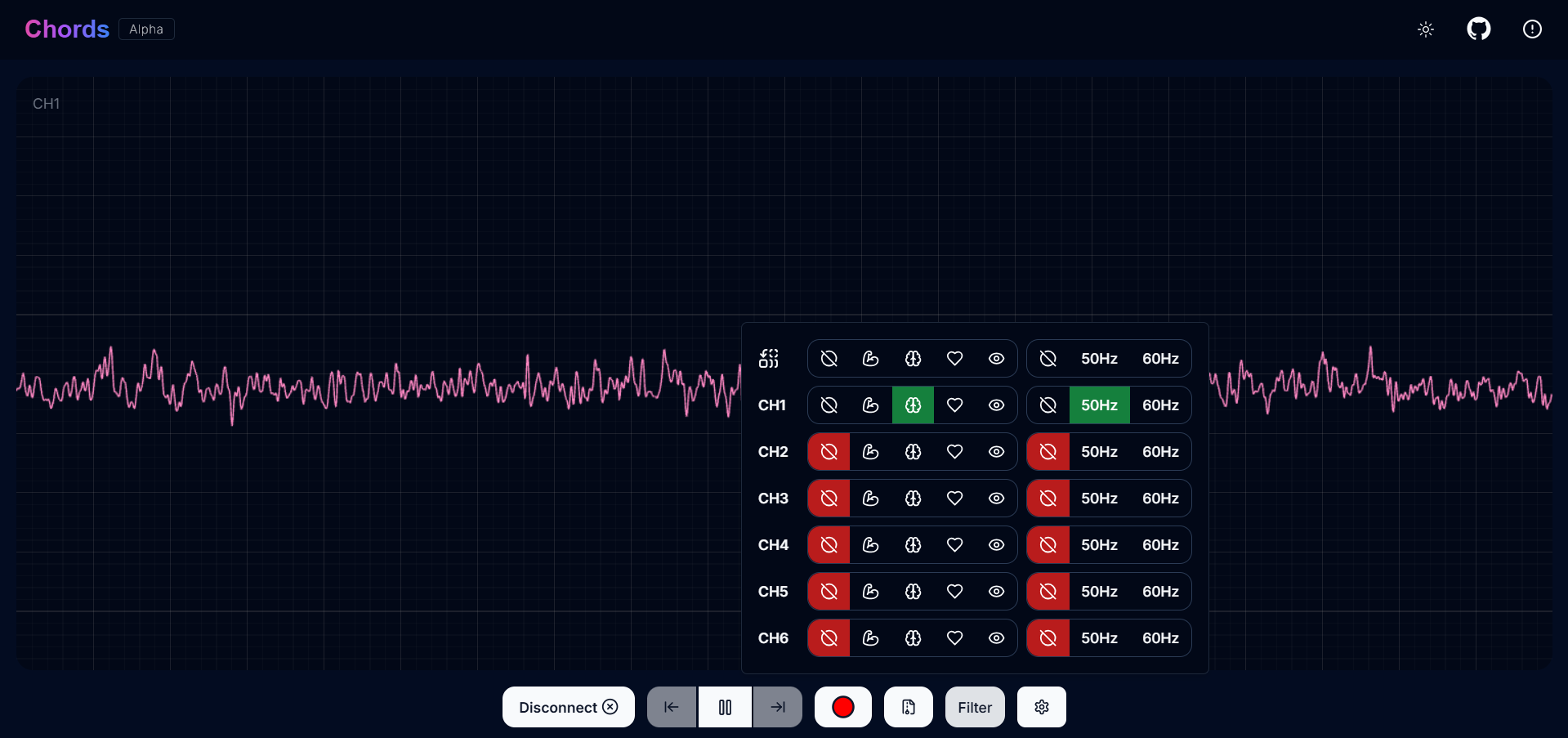Apply the brain filter to all channels row
Viewport: 1568px width, 738px height.
tap(913, 358)
